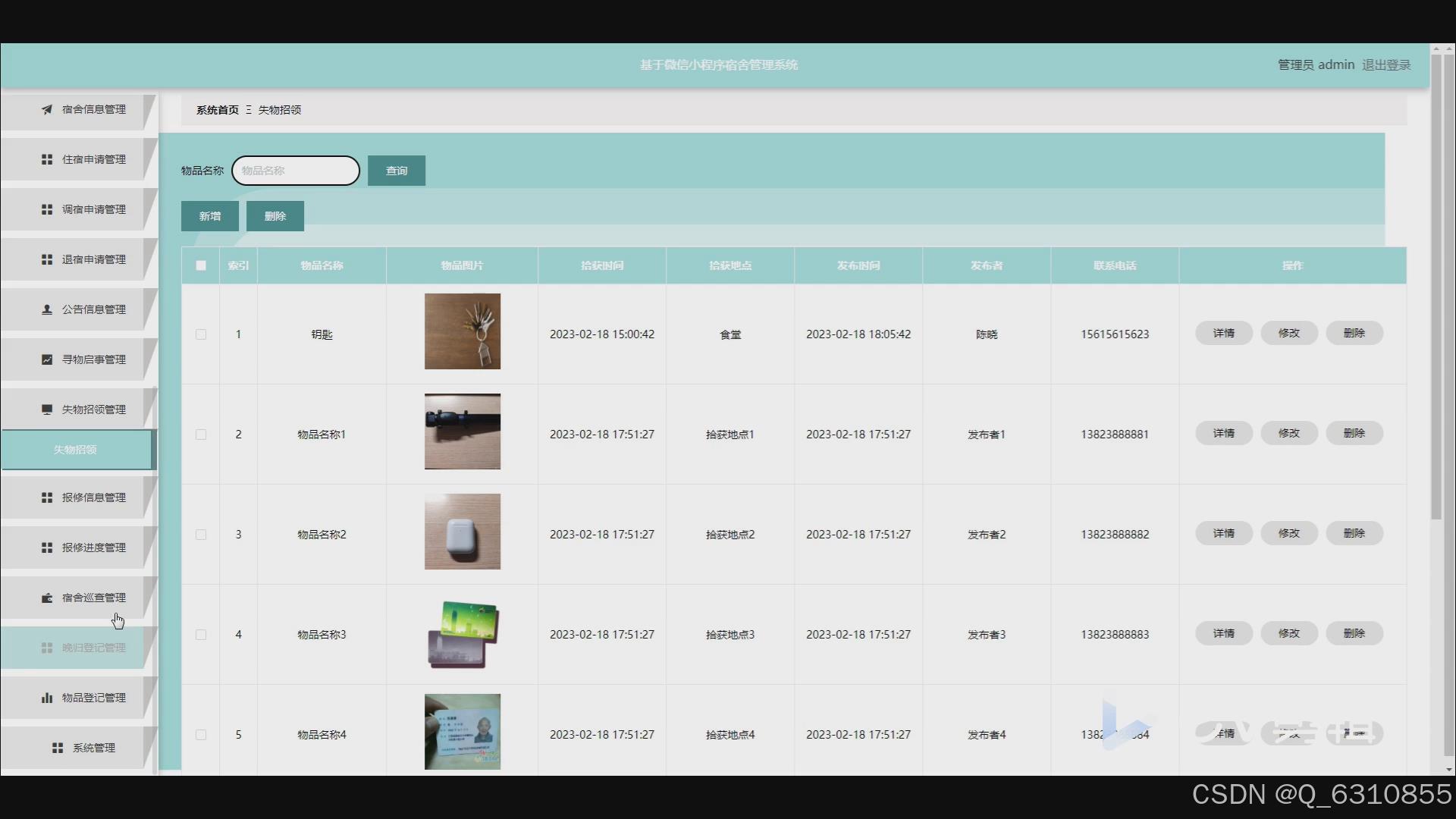Click the briefcase icon beside 宿舍巡查管理
Viewport: 1456px width, 819px height.
tap(47, 598)
